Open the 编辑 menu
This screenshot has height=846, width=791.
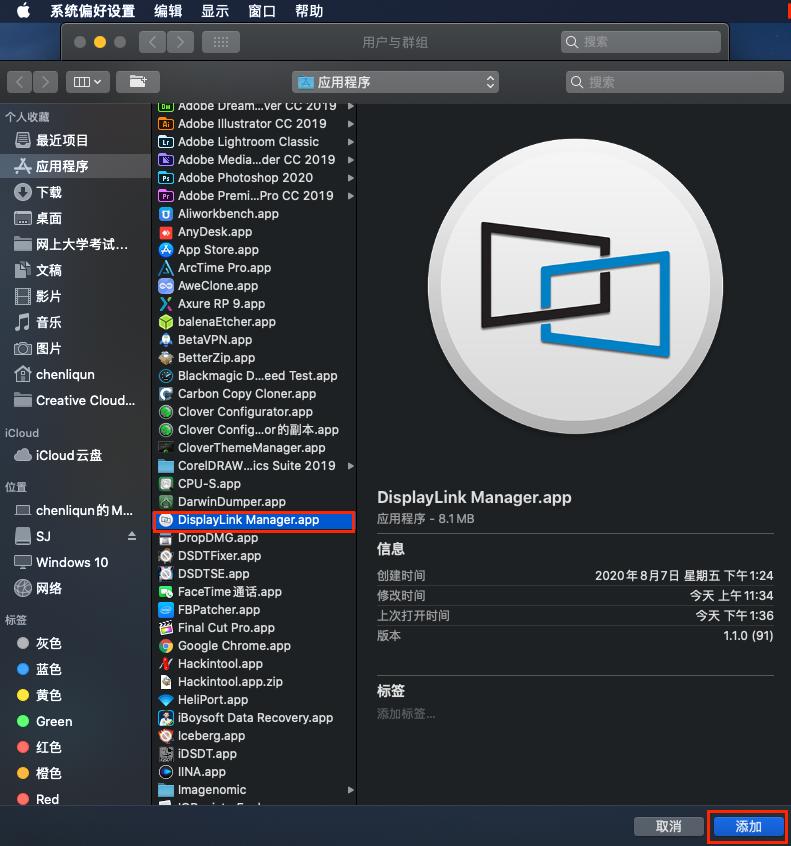coord(168,11)
